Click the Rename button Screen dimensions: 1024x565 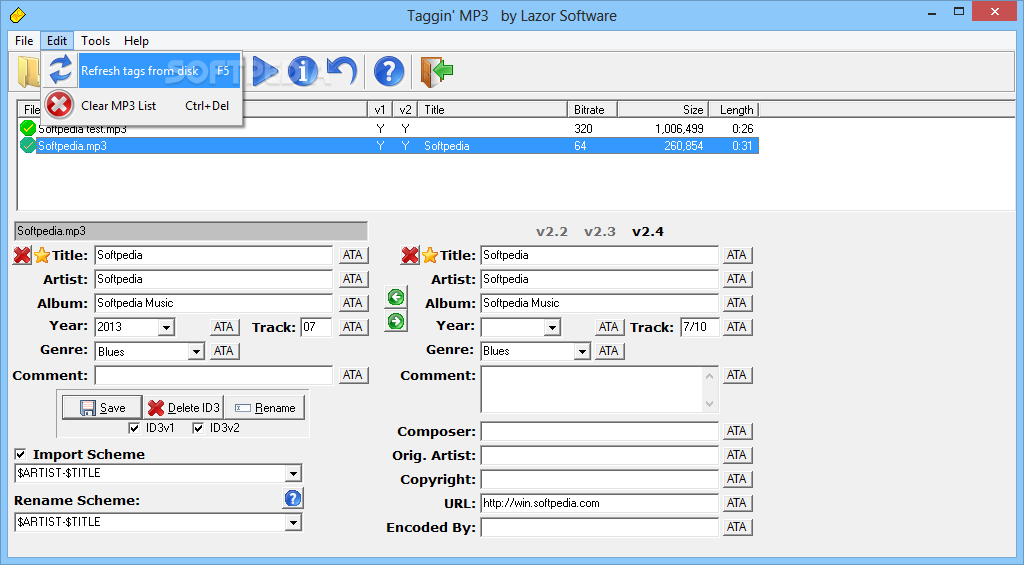(264, 408)
